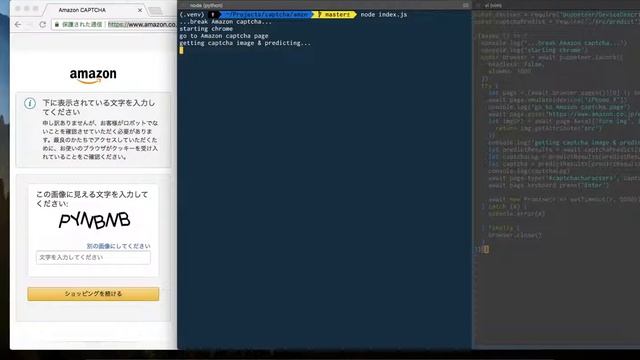The image size is (640, 360).
Task: Click the yellow cursor bracket in code editor
Action: (486, 249)
